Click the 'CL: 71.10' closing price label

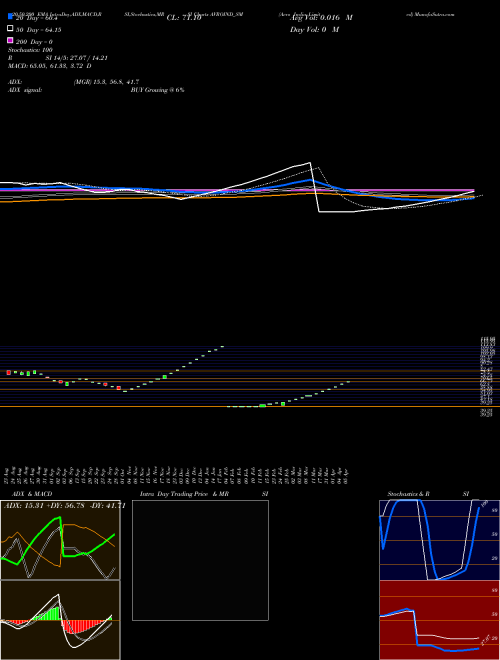184,18
